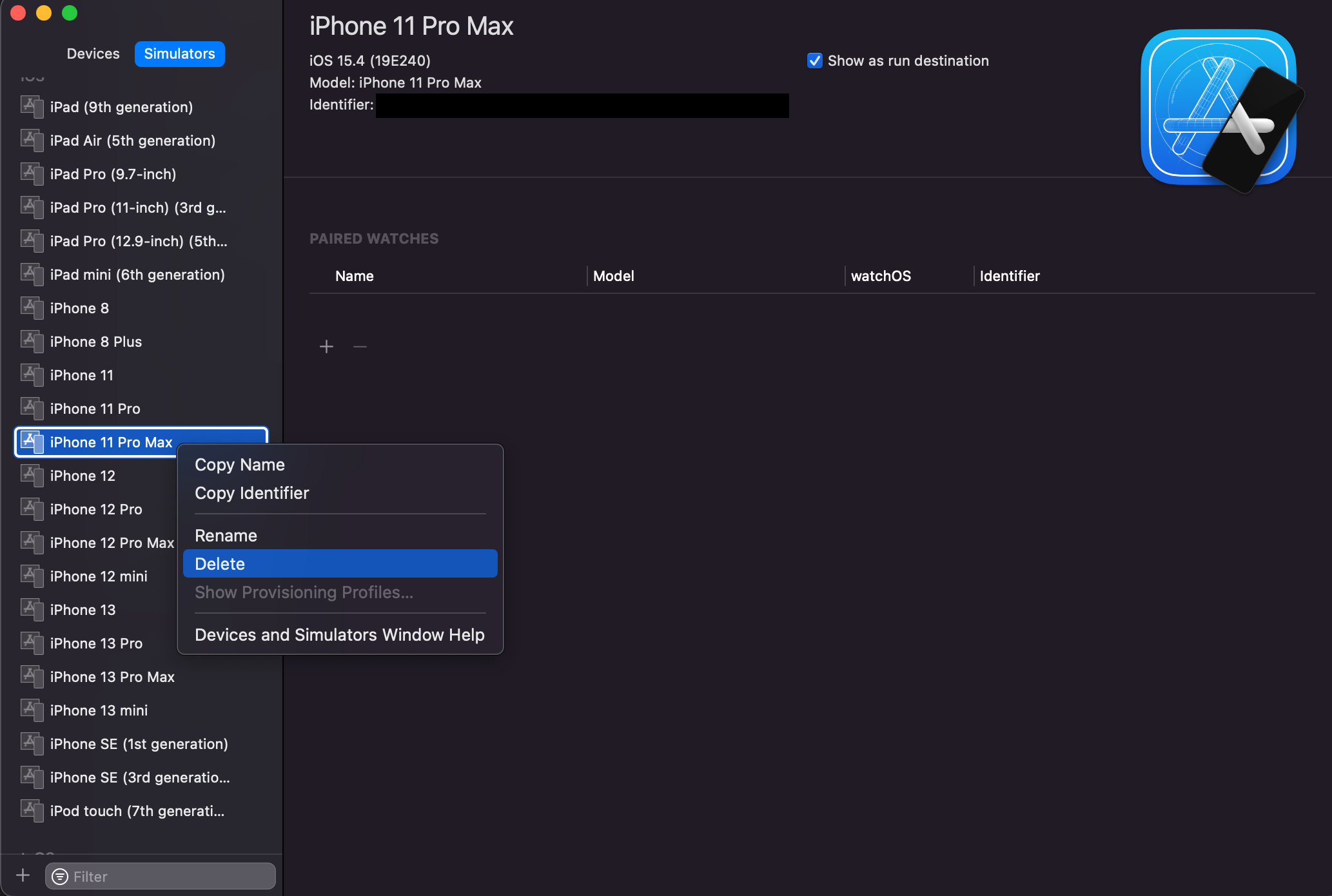Click the watchOS column header
1332x896 pixels.
881,276
